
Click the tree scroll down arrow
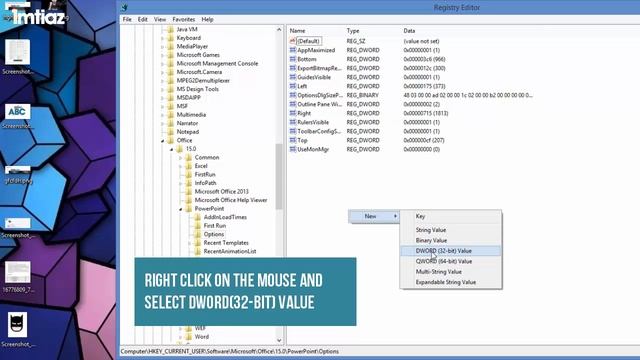click(x=279, y=340)
